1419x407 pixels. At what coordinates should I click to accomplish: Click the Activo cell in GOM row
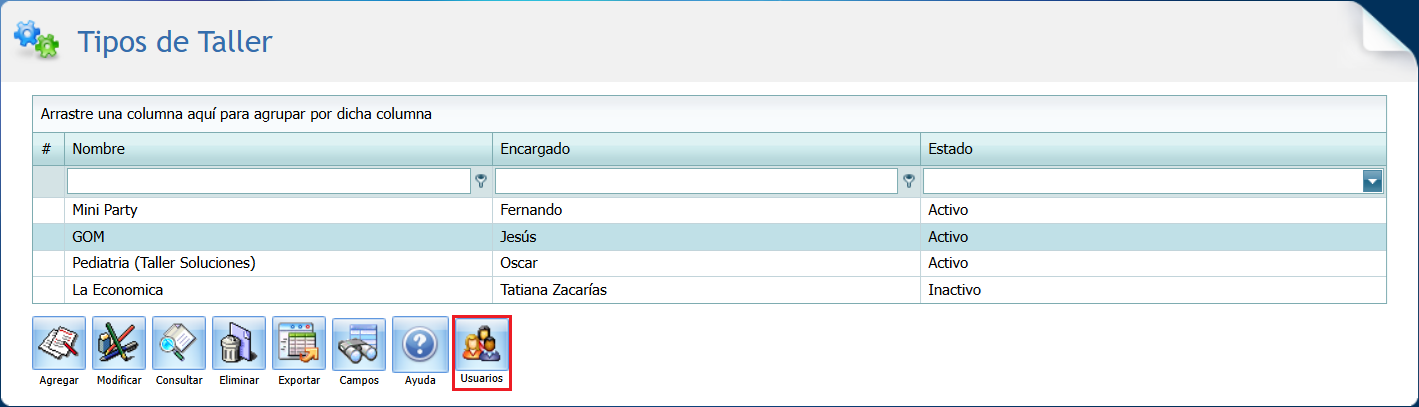point(1153,237)
